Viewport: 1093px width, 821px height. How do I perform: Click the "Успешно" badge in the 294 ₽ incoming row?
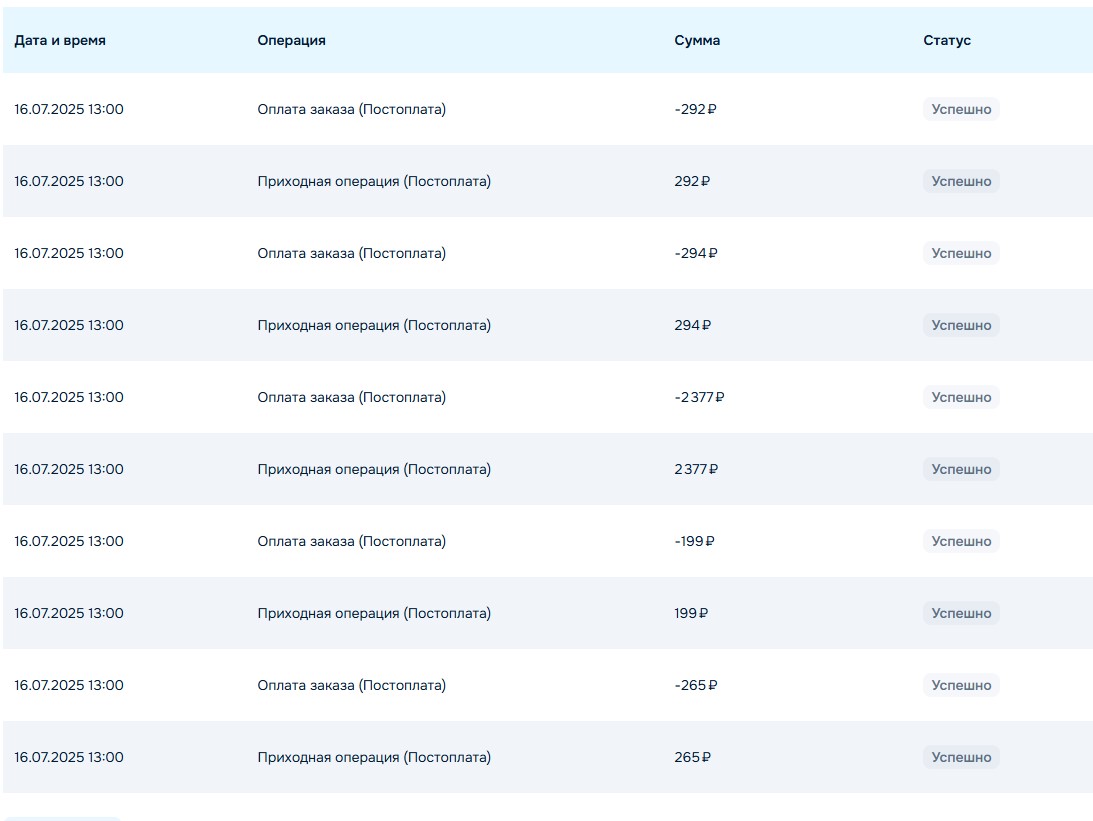pyautogui.click(x=961, y=325)
